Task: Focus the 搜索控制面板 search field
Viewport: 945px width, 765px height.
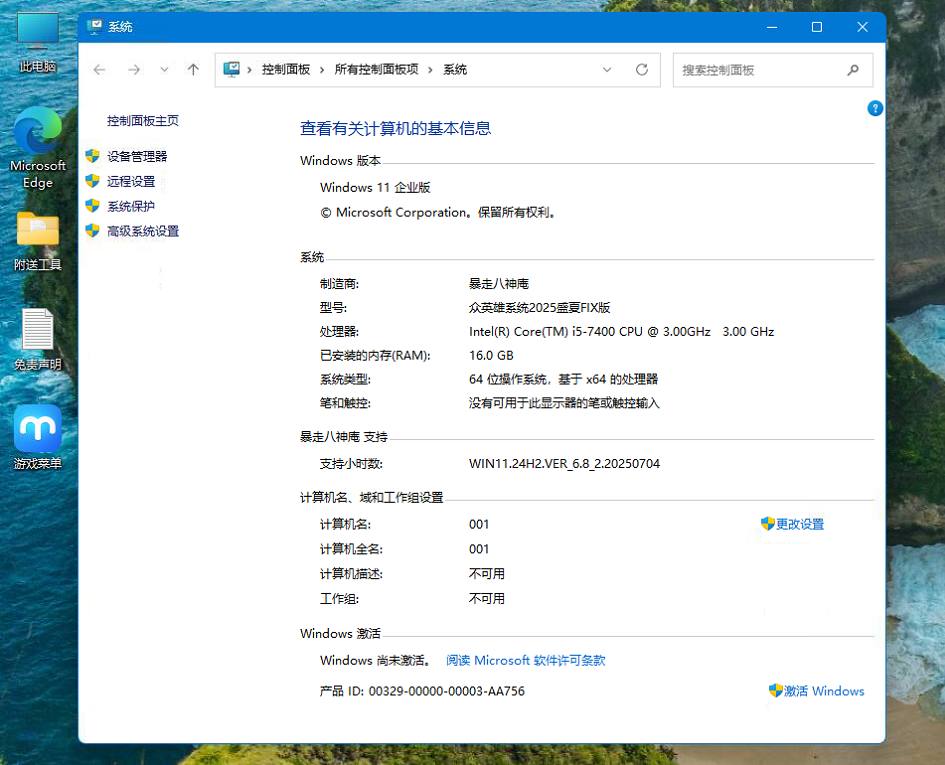Action: pos(773,70)
